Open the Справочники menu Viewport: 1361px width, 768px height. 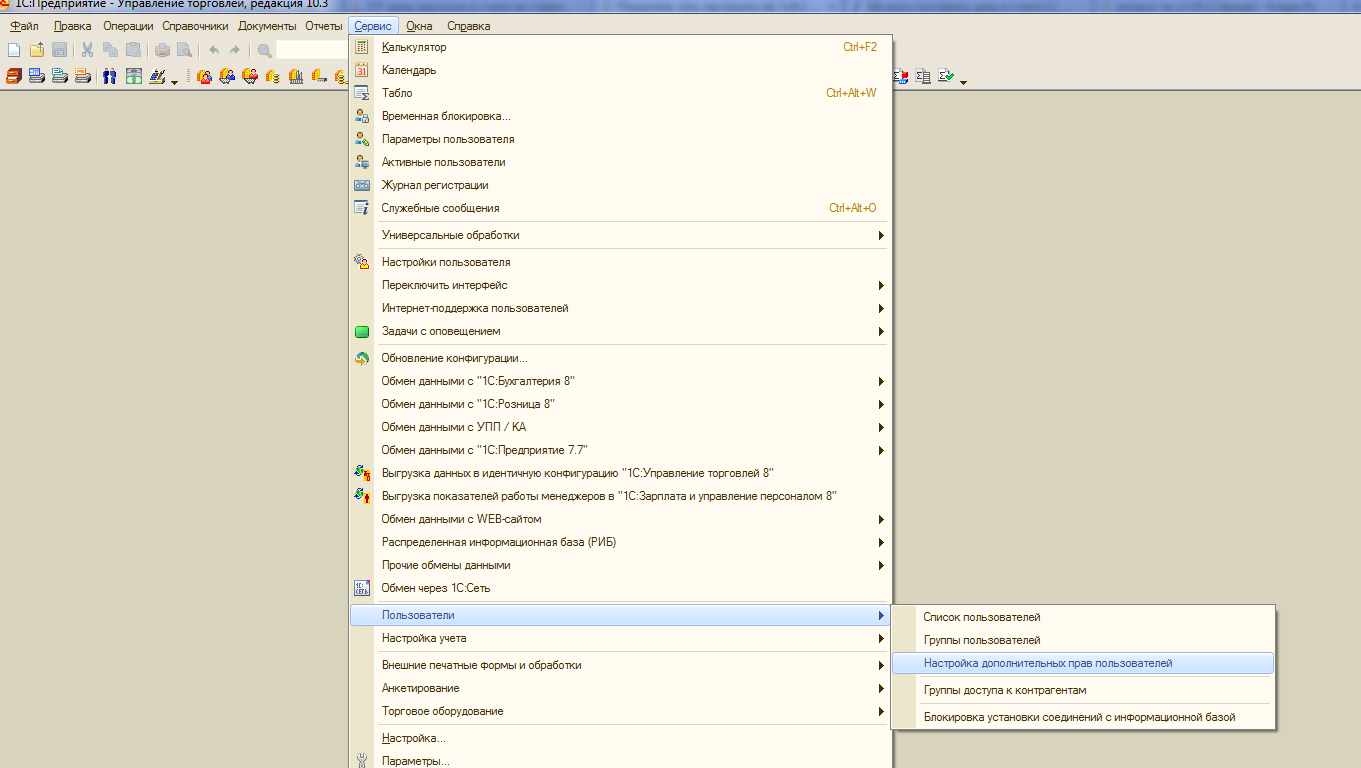(x=195, y=26)
